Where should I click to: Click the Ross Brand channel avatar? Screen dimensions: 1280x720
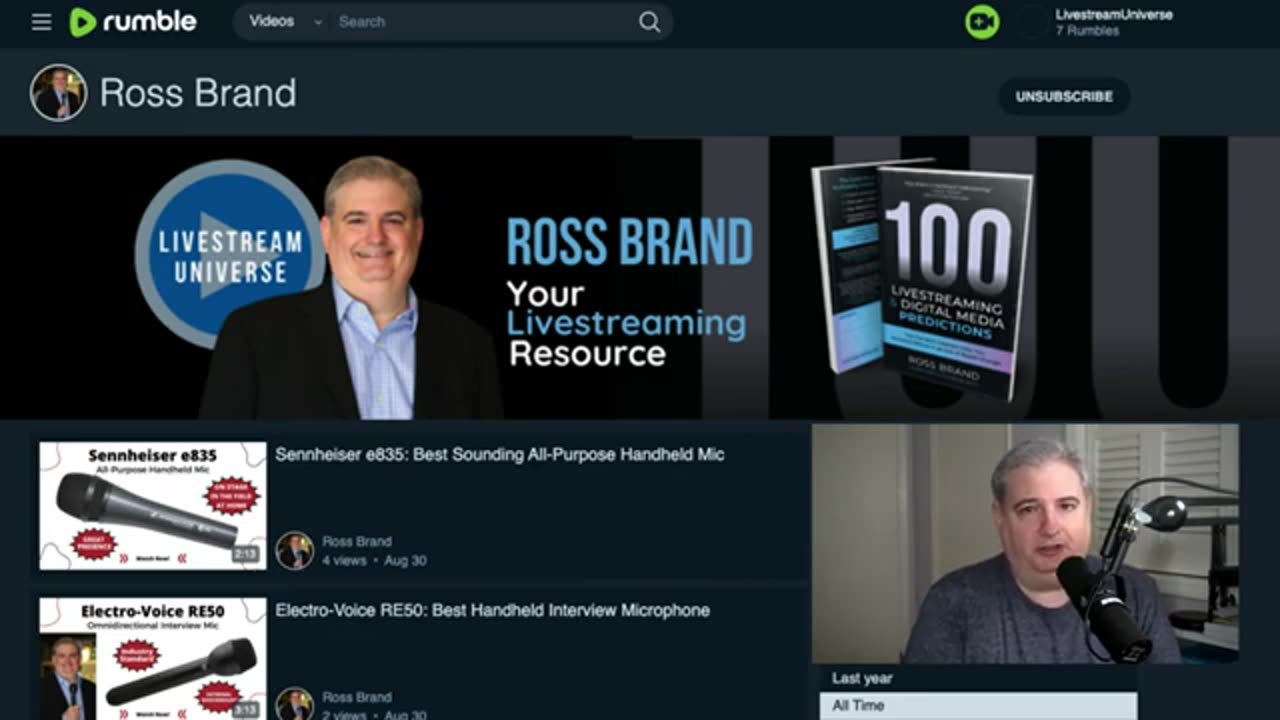point(58,93)
